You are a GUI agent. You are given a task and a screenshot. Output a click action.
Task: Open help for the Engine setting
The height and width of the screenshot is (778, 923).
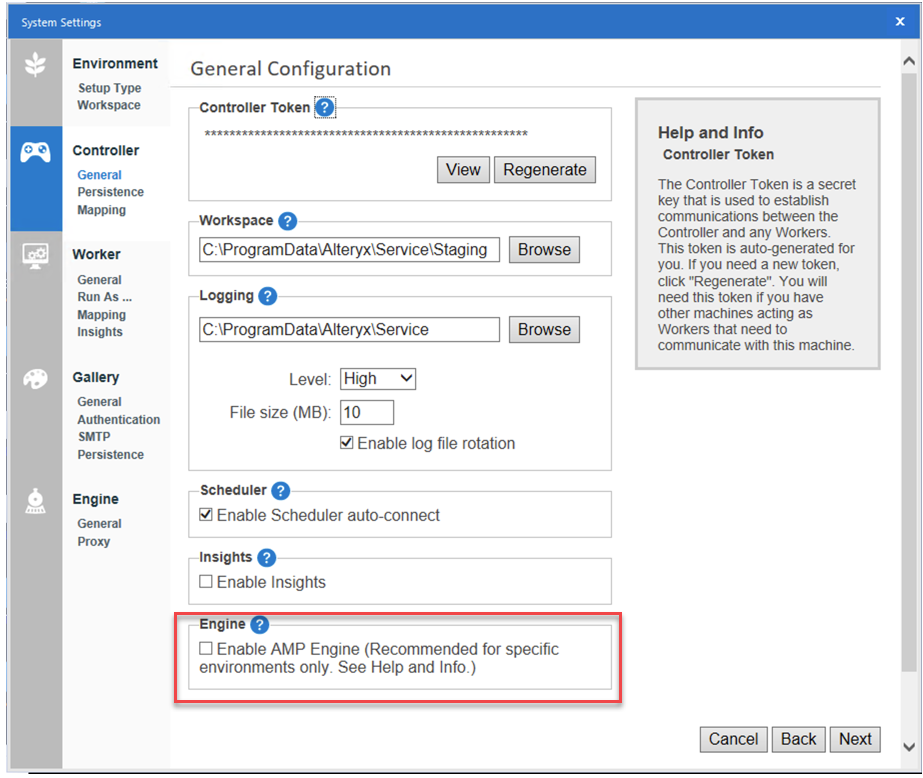[259, 624]
